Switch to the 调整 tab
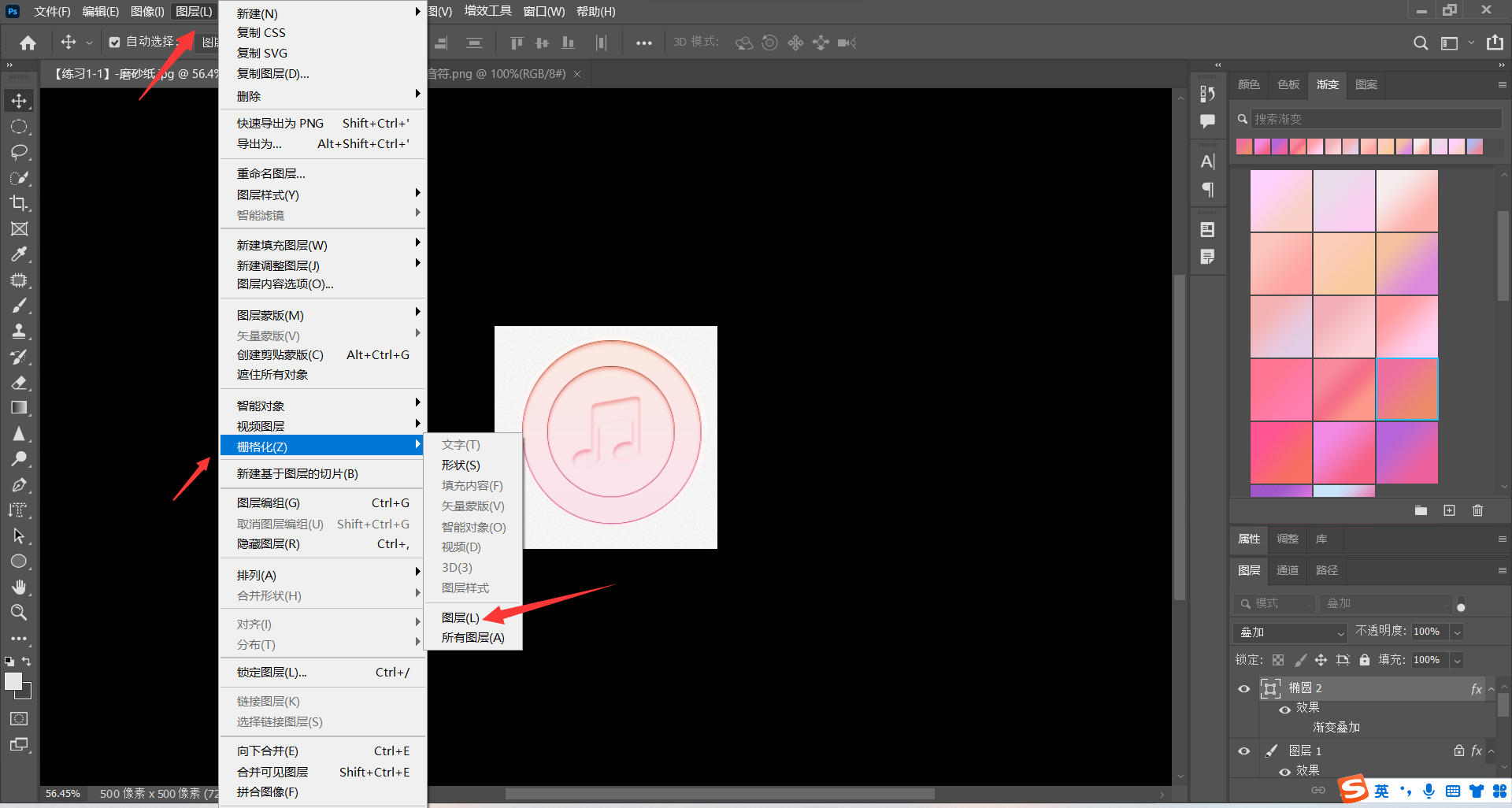Viewport: 1512px width, 808px height. tap(1288, 539)
